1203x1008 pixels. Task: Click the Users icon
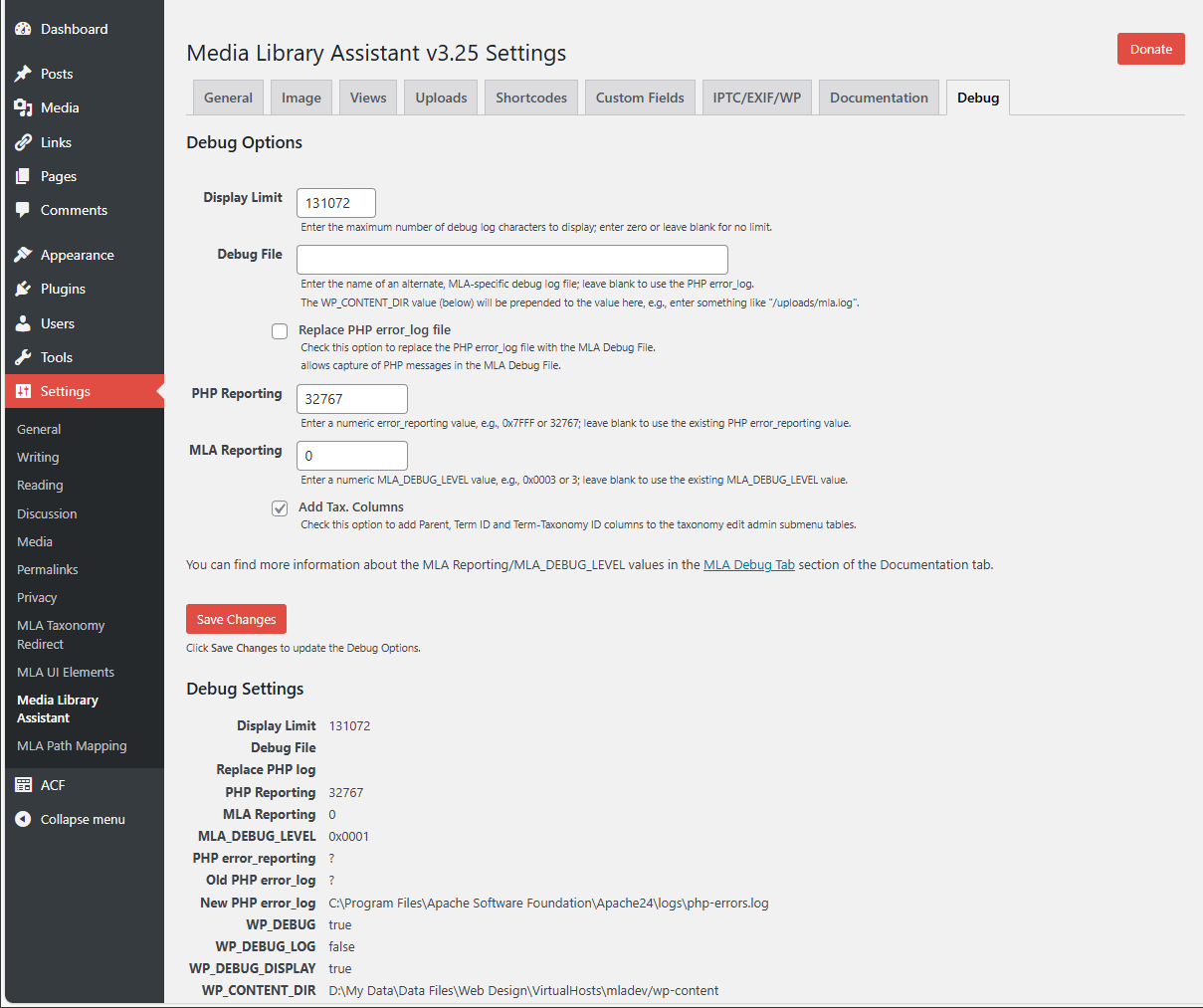click(x=23, y=322)
